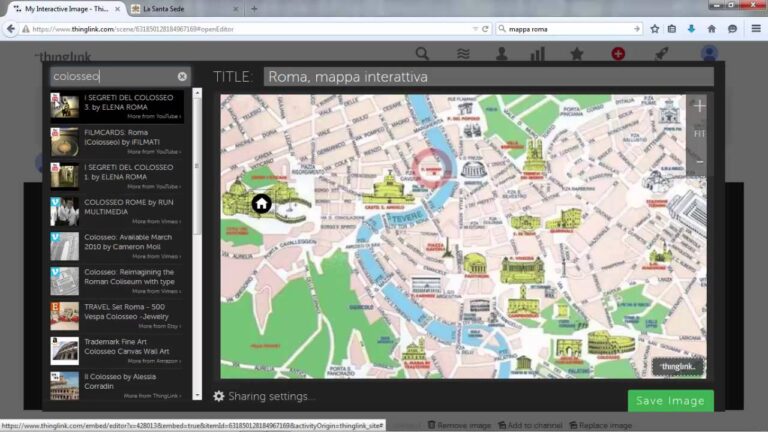Click the red circle tag on map

[432, 169]
